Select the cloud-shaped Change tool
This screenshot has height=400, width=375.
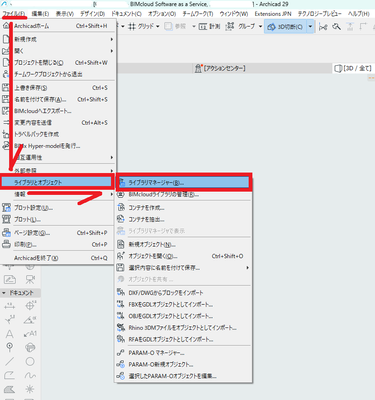point(30,347)
